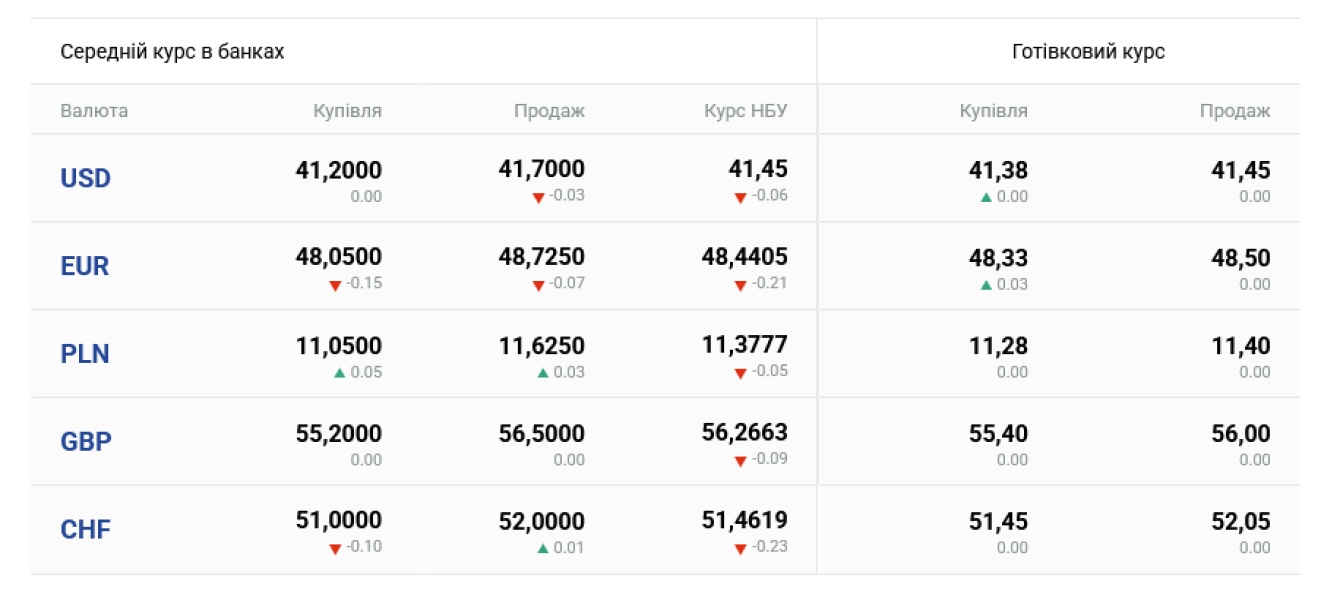Click the "Курс НБУ" column header
The image size is (1321, 600).
tap(745, 111)
